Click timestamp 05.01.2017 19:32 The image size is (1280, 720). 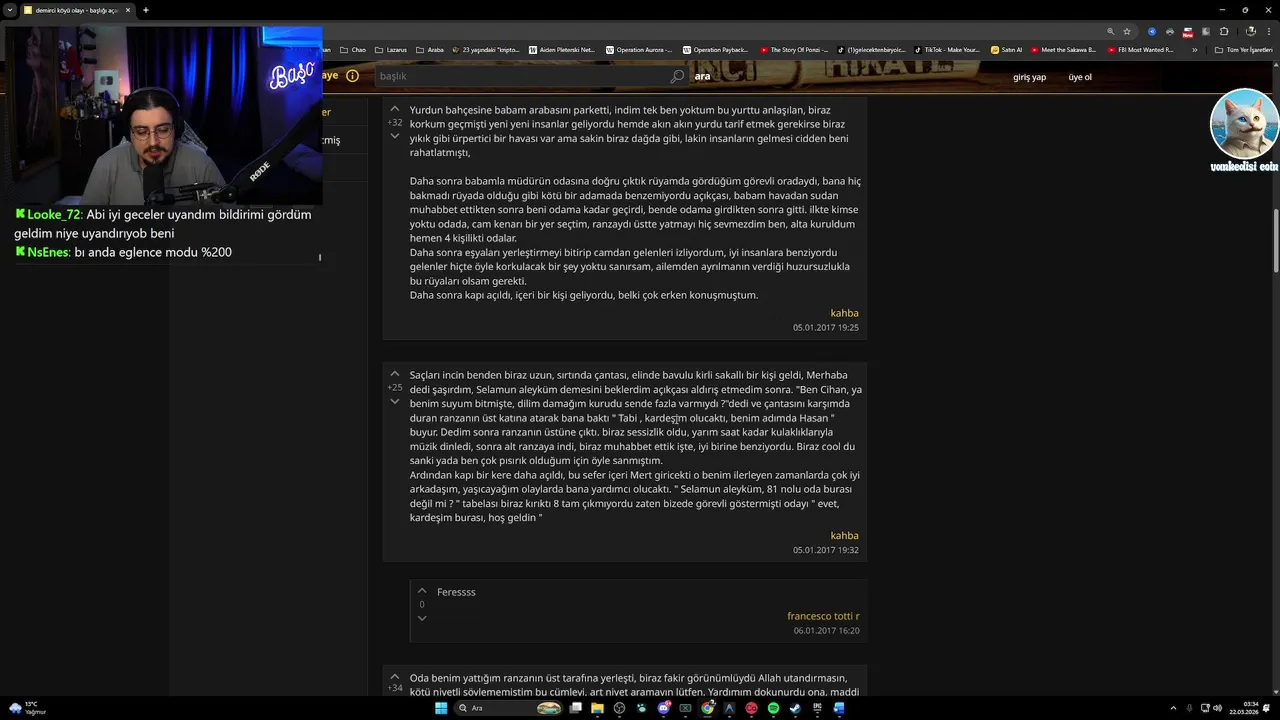(826, 550)
